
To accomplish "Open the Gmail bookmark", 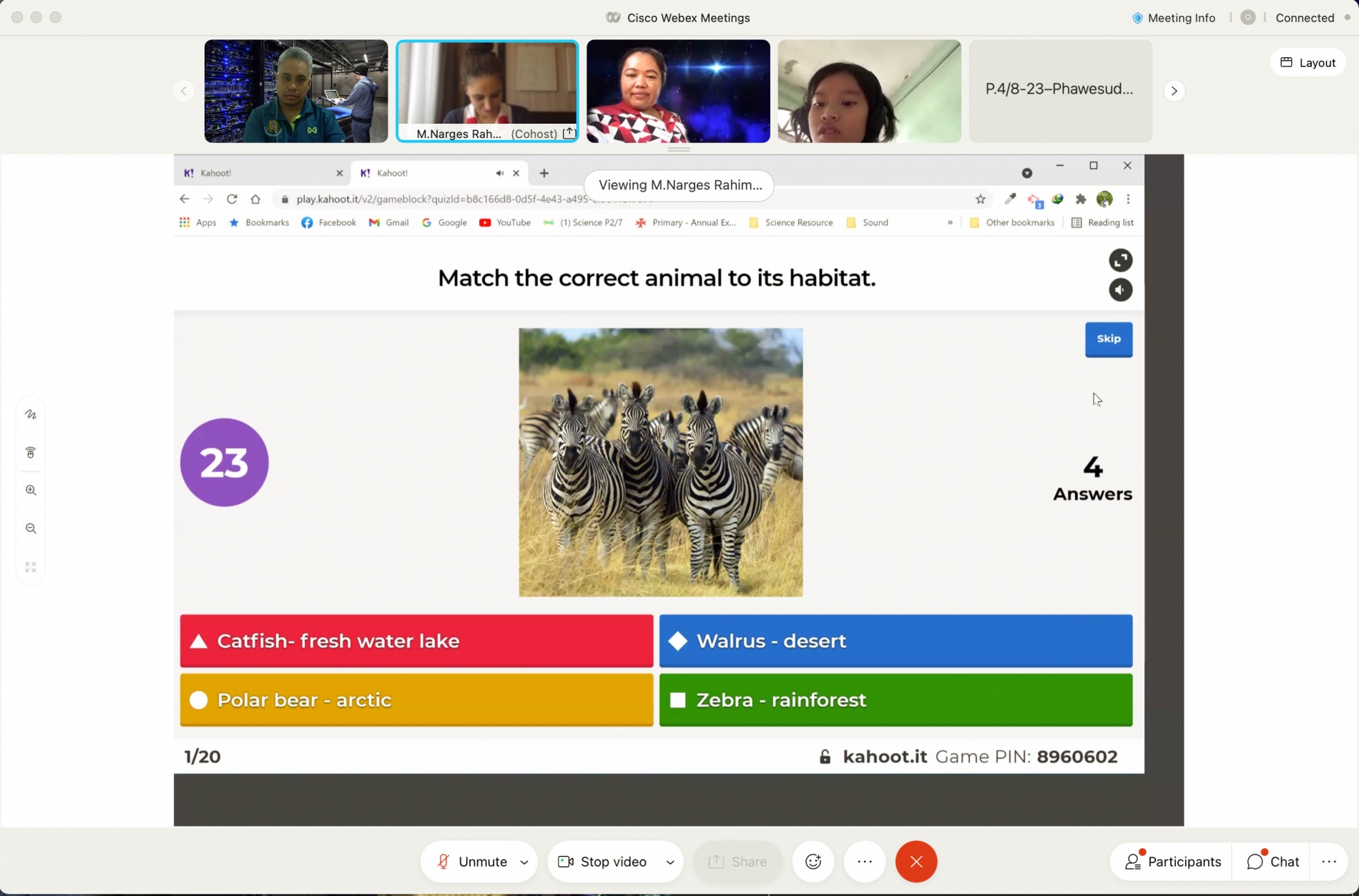I will coord(389,222).
